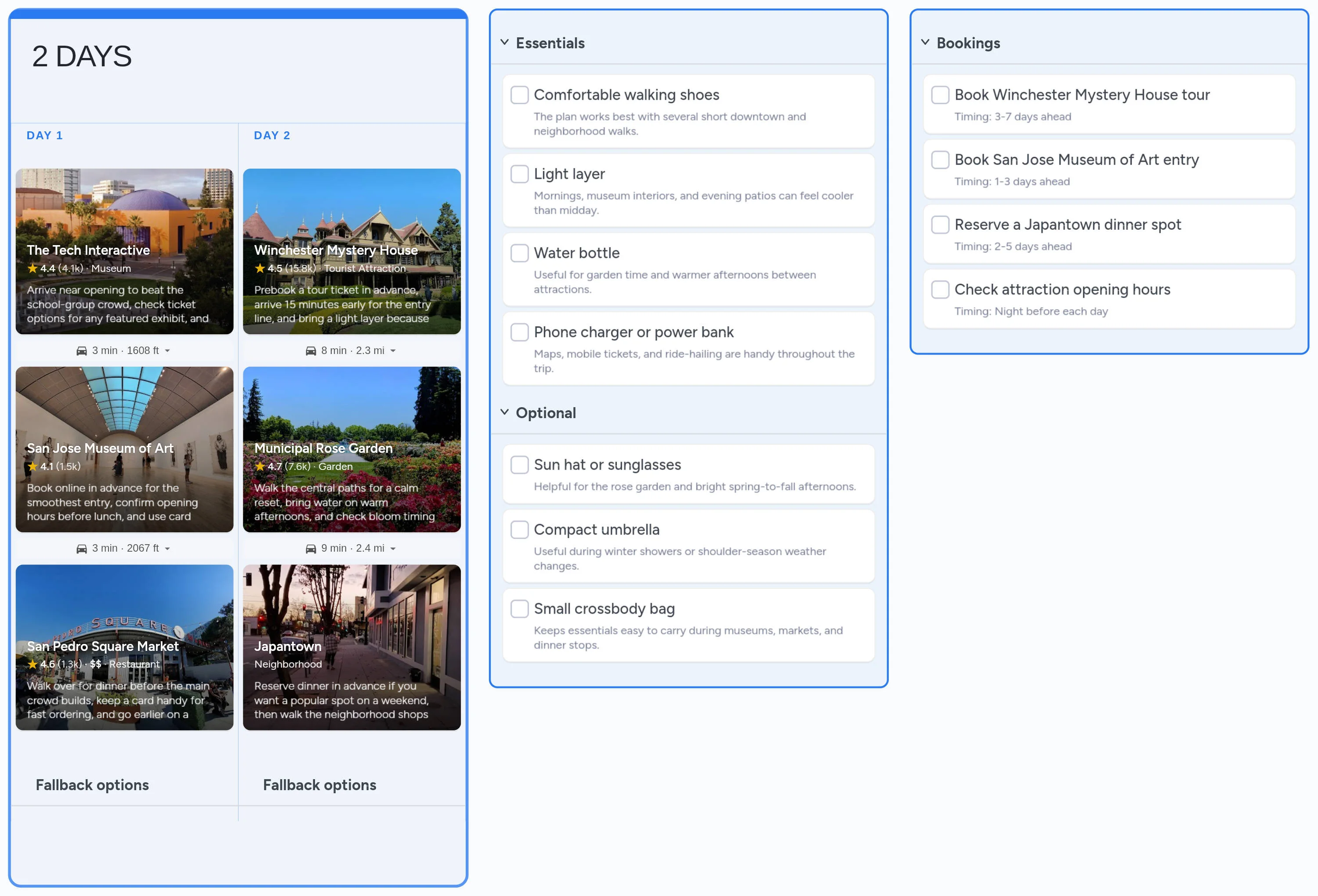The height and width of the screenshot is (896, 1318).
Task: Open the Winchester Mystery House card
Action: (351, 251)
